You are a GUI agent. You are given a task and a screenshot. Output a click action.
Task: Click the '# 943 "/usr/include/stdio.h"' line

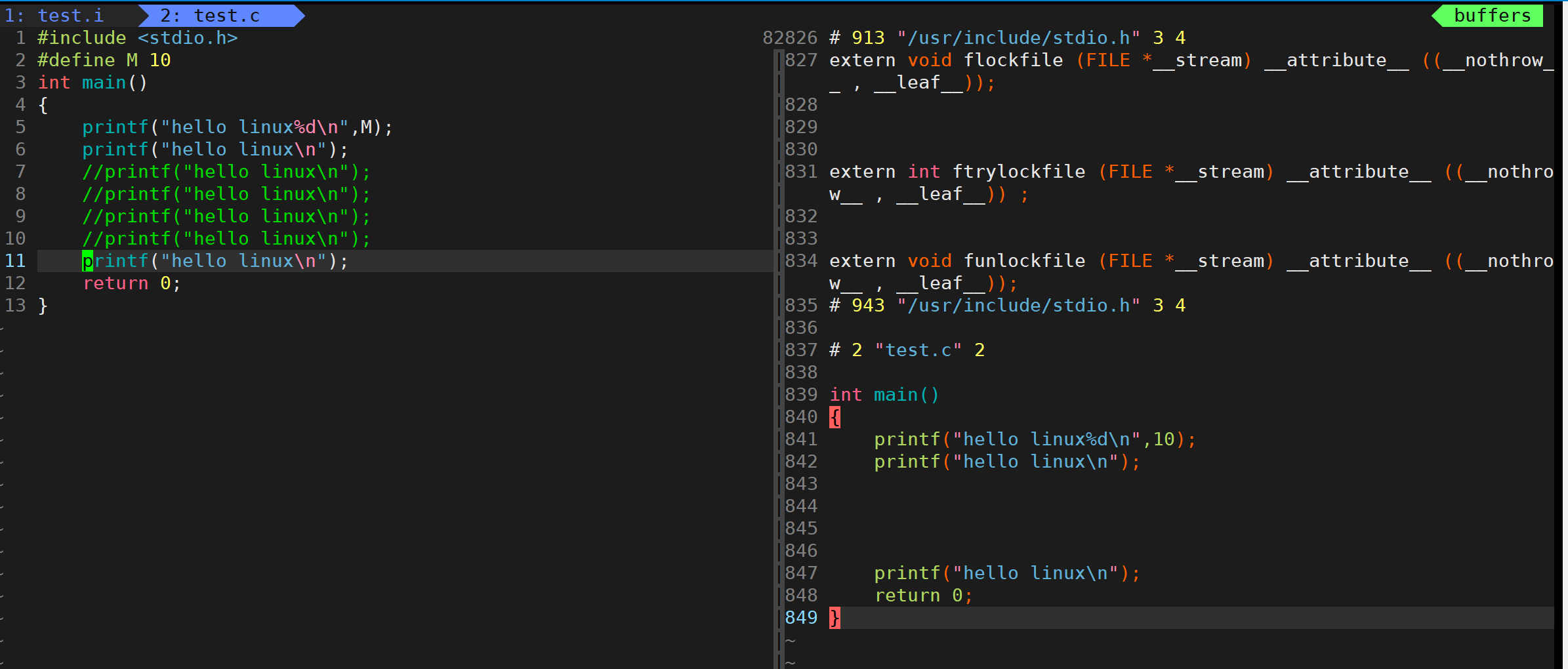(x=1007, y=306)
